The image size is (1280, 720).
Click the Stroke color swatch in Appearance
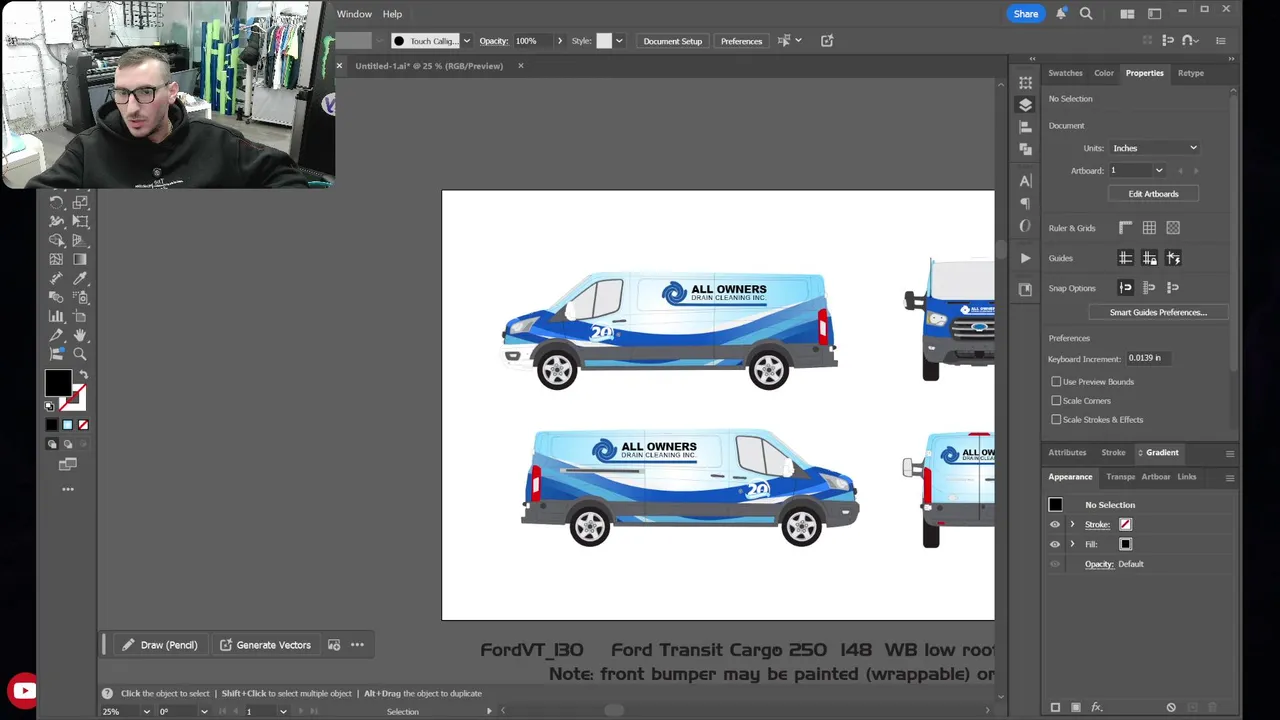pos(1125,525)
